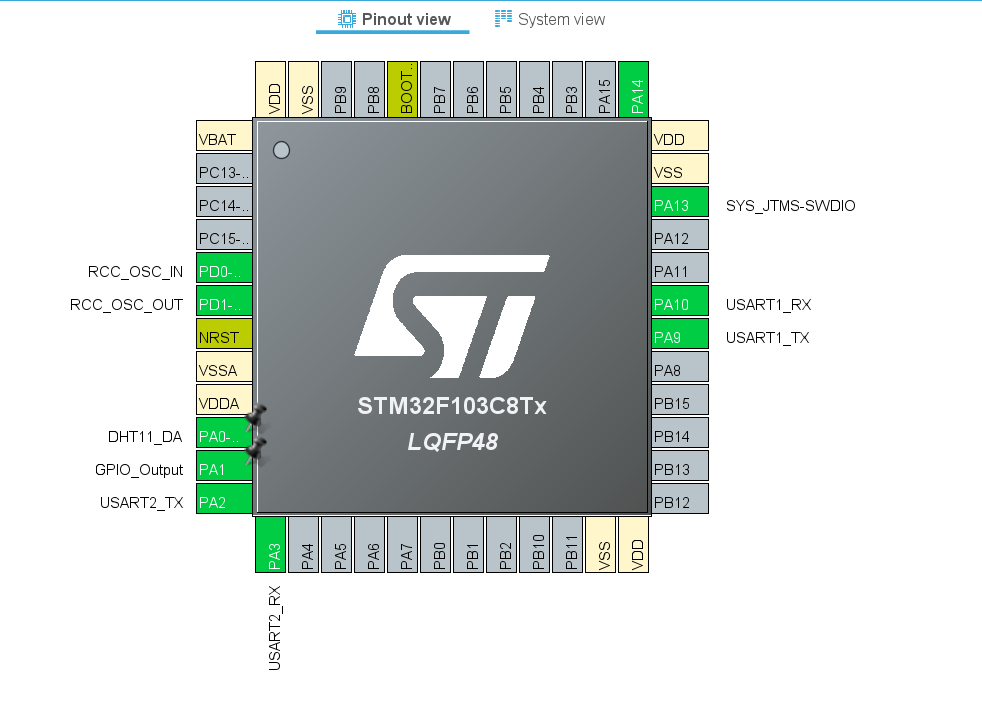The image size is (982, 711).
Task: Select the PB8 pin
Action: [370, 89]
